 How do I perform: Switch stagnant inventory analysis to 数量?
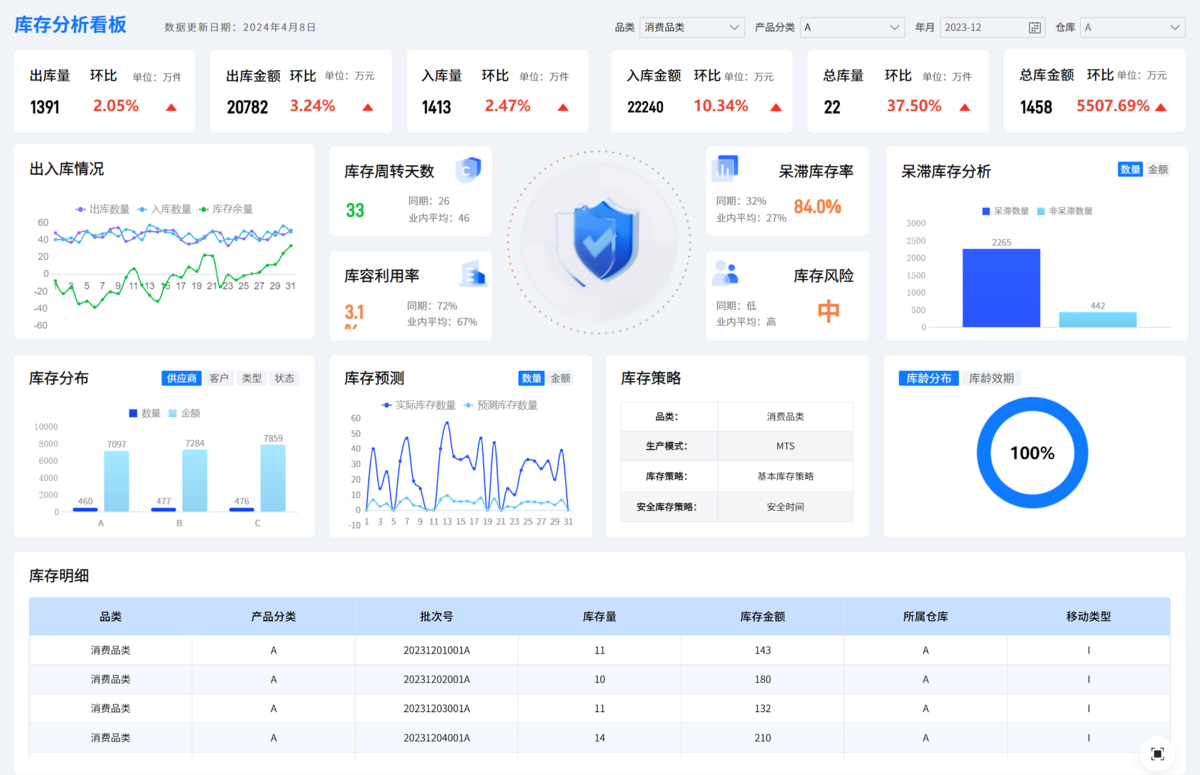pyautogui.click(x=1130, y=170)
